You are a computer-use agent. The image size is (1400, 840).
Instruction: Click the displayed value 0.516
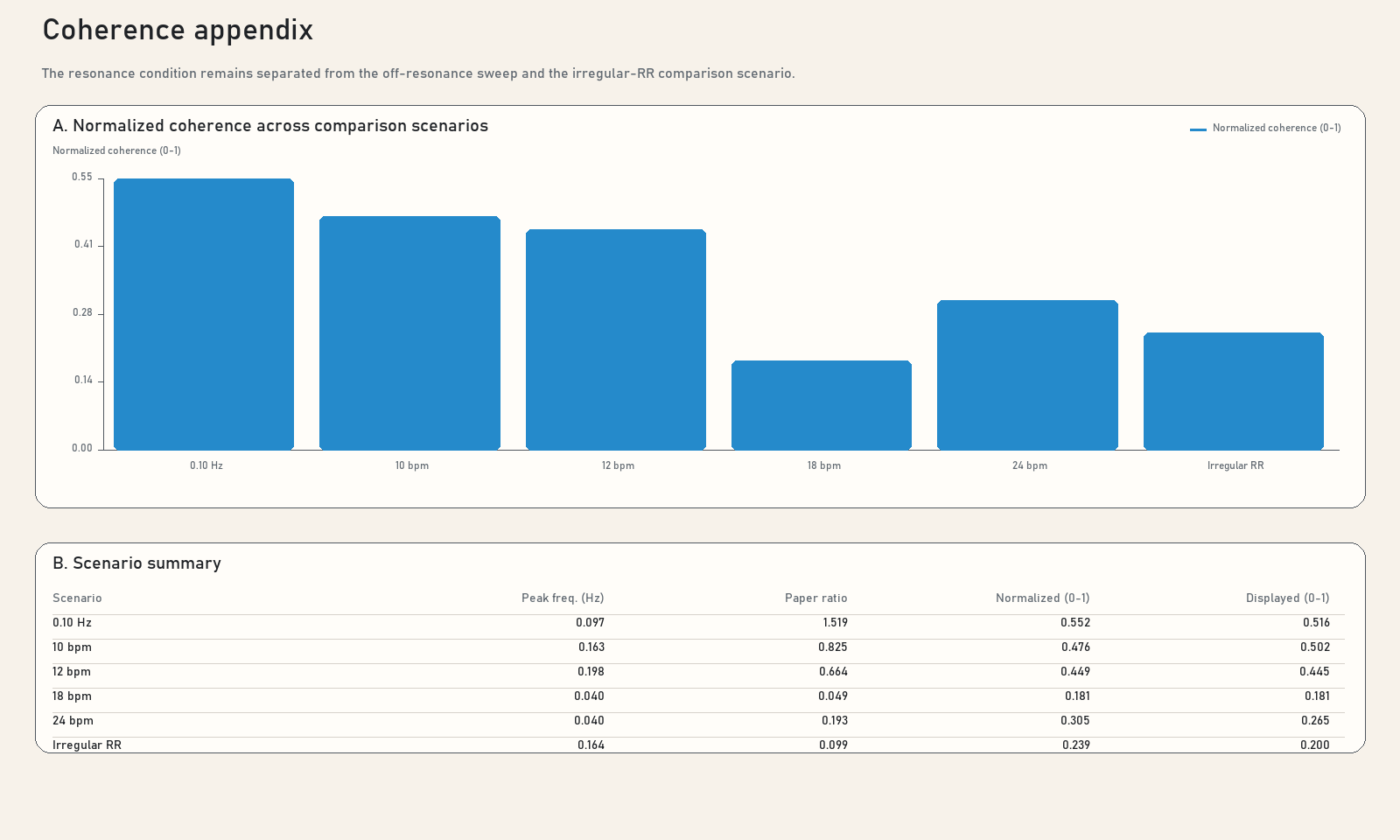(1316, 623)
